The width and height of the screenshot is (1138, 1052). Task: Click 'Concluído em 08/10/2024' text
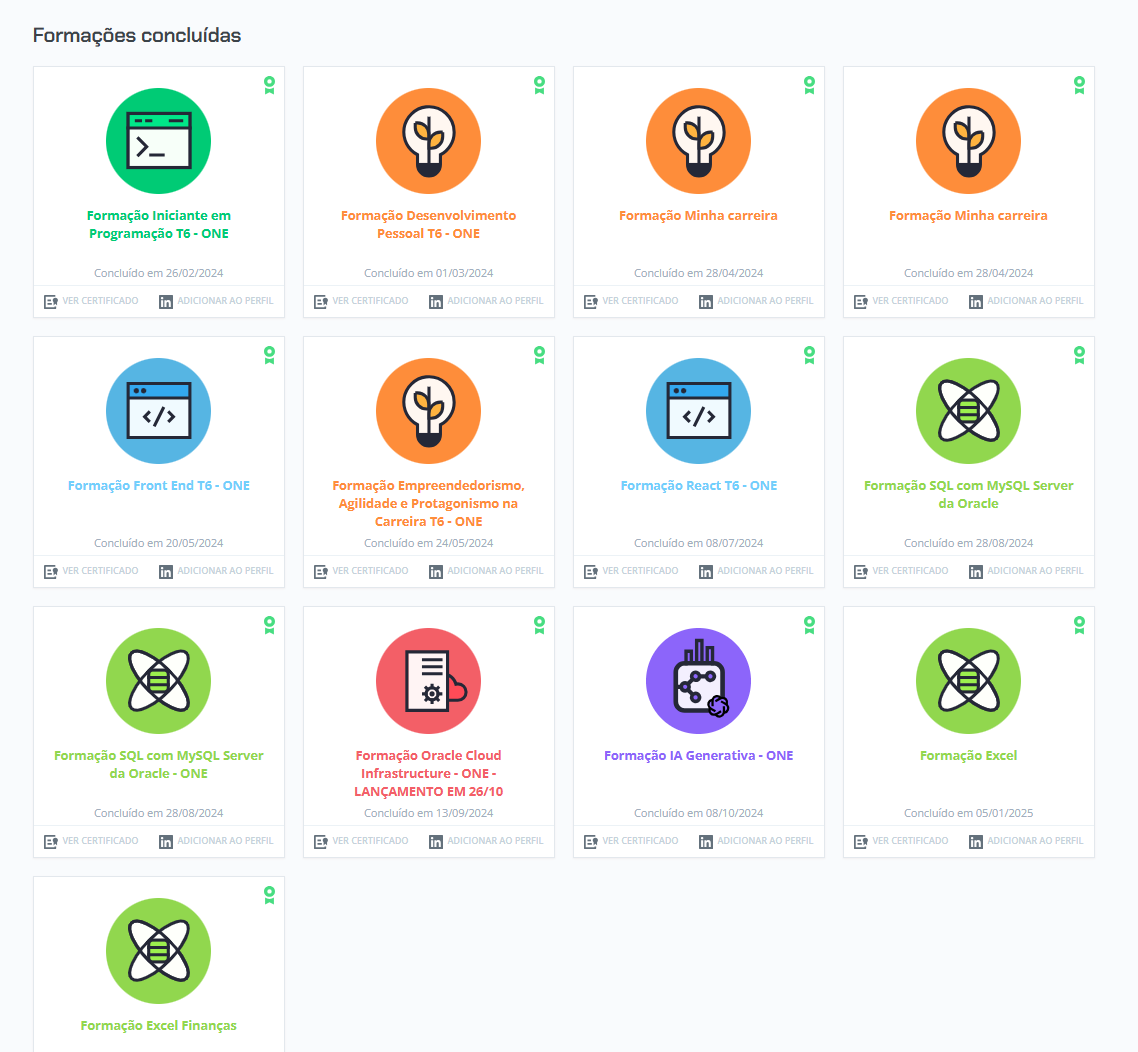[699, 813]
